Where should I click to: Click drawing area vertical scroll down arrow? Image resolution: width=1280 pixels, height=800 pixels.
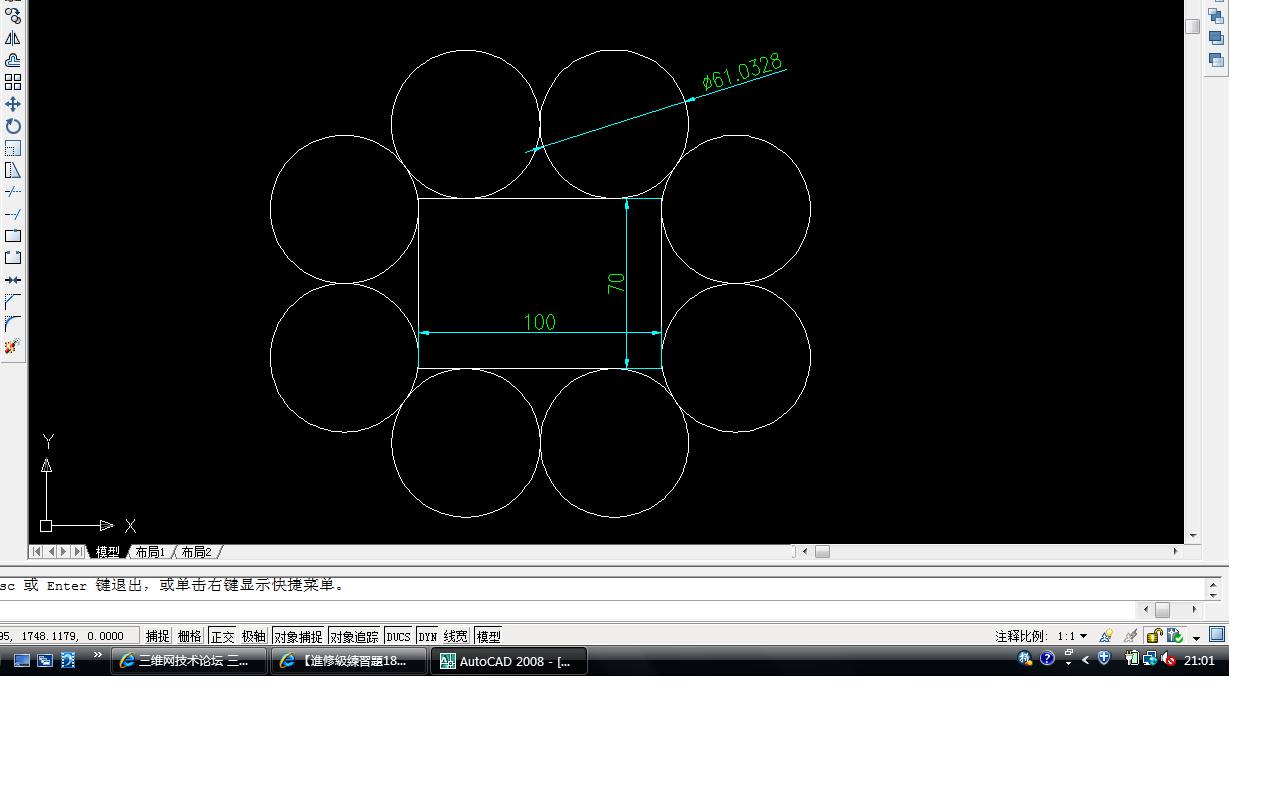1193,536
